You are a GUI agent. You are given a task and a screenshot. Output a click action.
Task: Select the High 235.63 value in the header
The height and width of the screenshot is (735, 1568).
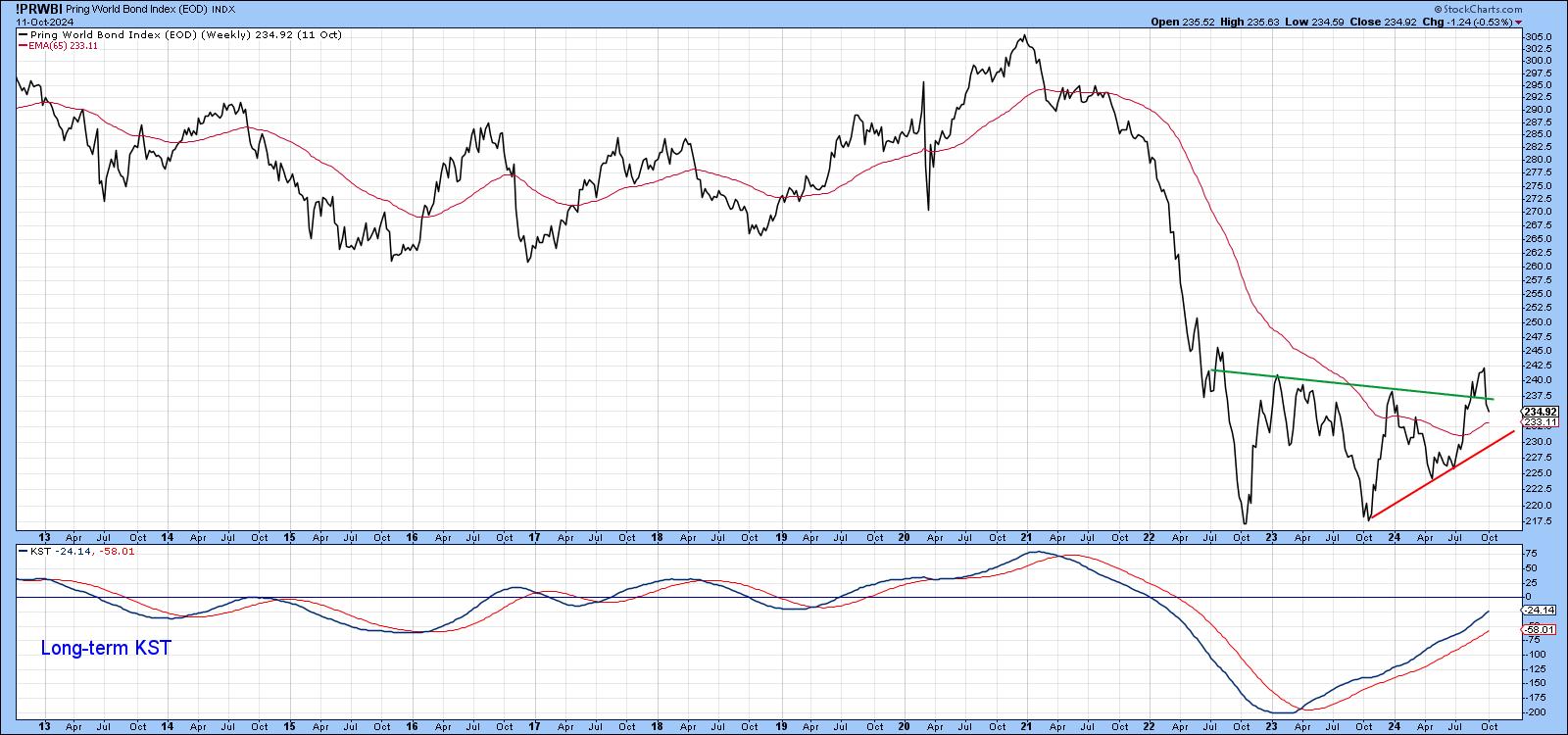(1251, 22)
